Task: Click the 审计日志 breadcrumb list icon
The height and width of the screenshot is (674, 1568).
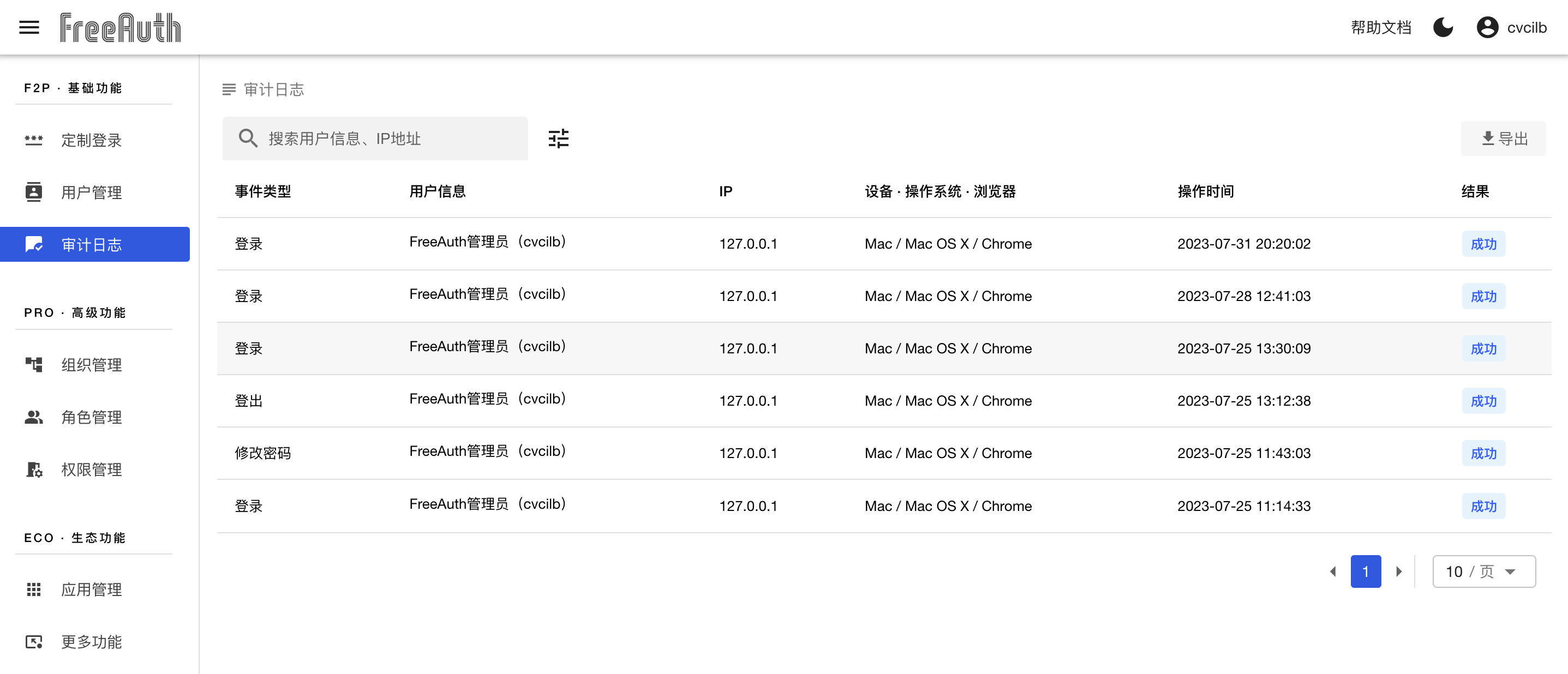Action: [x=229, y=89]
